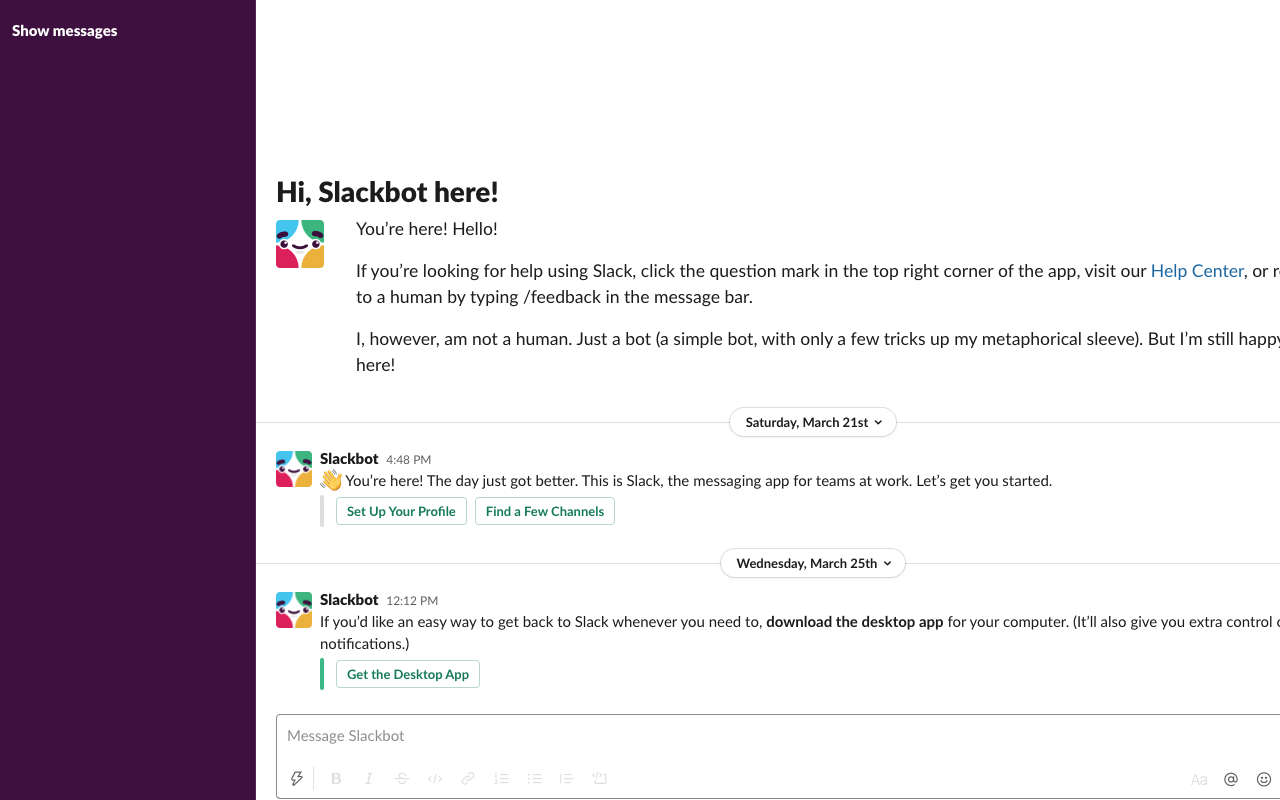
Task: Toggle inline code formatting
Action: click(435, 778)
